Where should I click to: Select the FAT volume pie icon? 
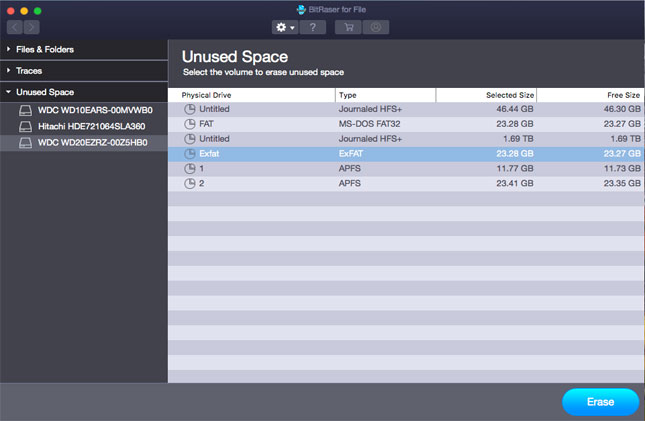pos(190,124)
